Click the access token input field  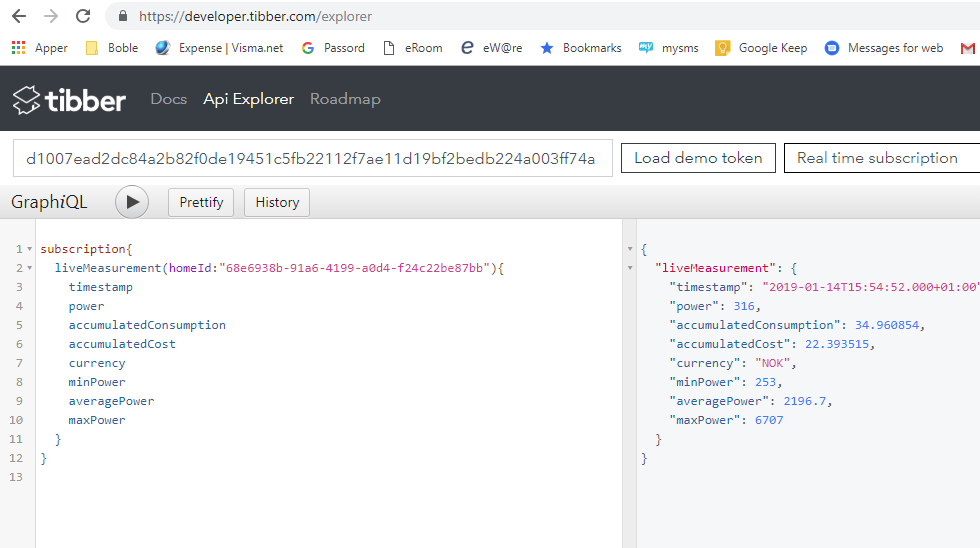(312, 158)
